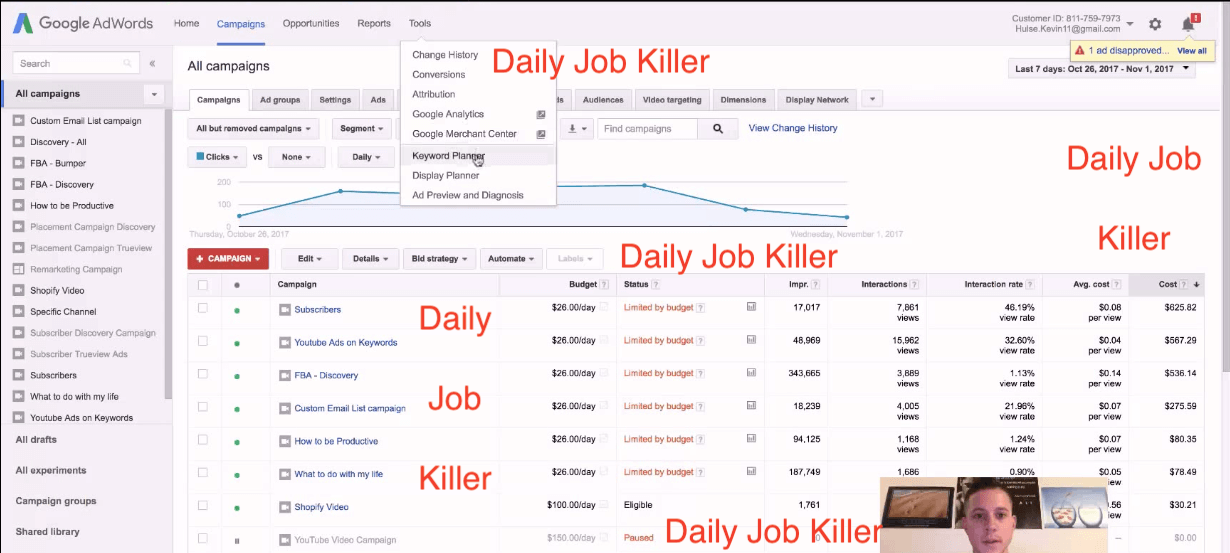Viewport: 1230px width, 553px height.
Task: Open the Youtube Ads on Keywords campaign link
Action: pyautogui.click(x=346, y=343)
